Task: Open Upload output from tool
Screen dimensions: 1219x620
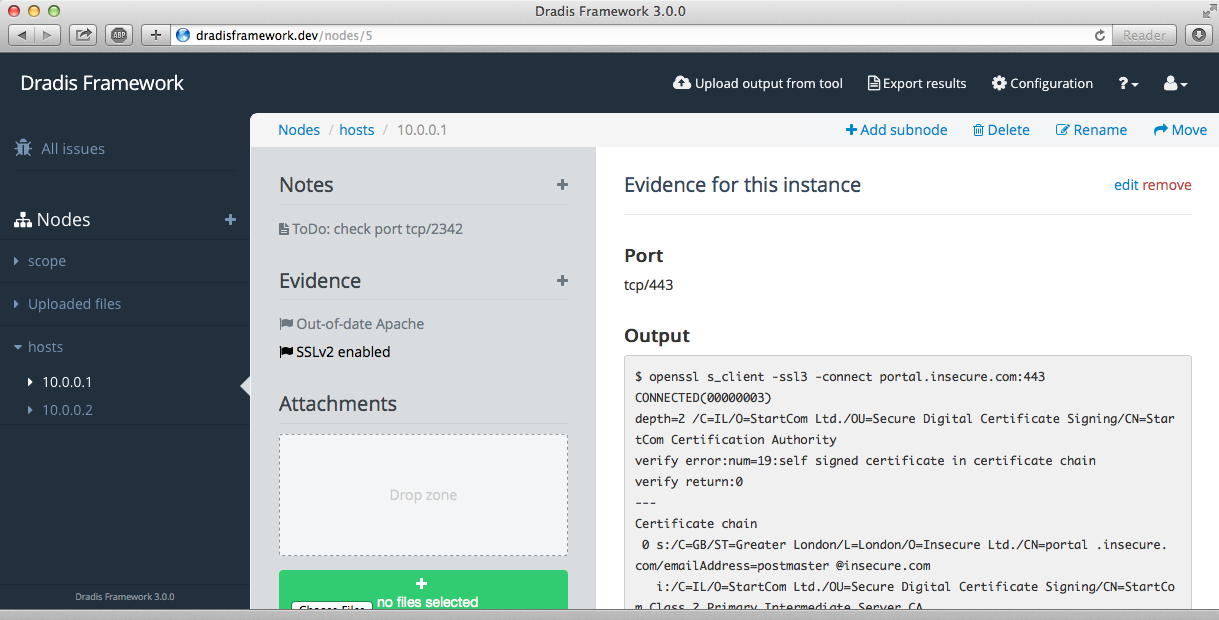Action: (x=758, y=84)
